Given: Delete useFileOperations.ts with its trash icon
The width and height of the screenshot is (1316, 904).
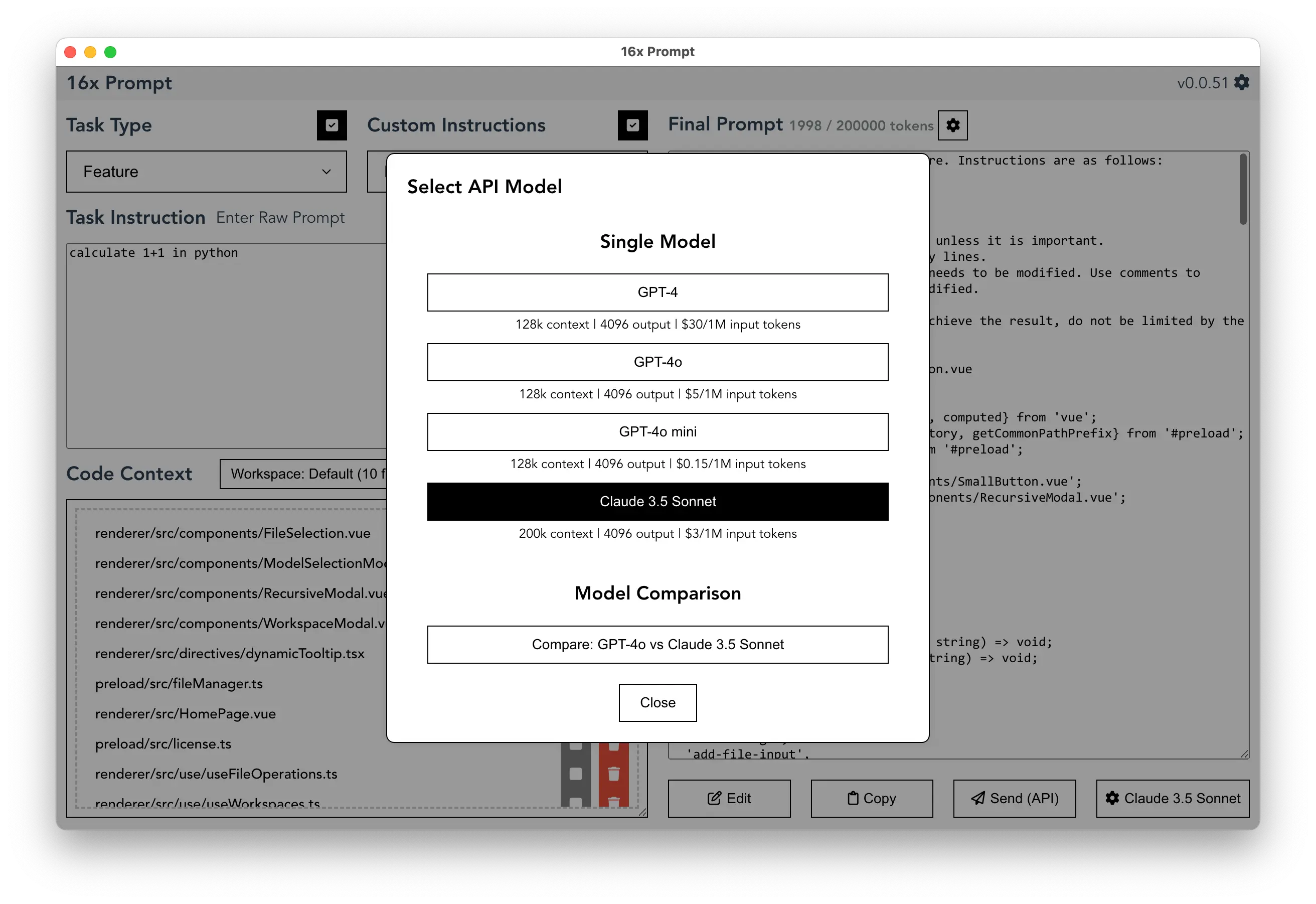Looking at the screenshot, I should (x=613, y=773).
